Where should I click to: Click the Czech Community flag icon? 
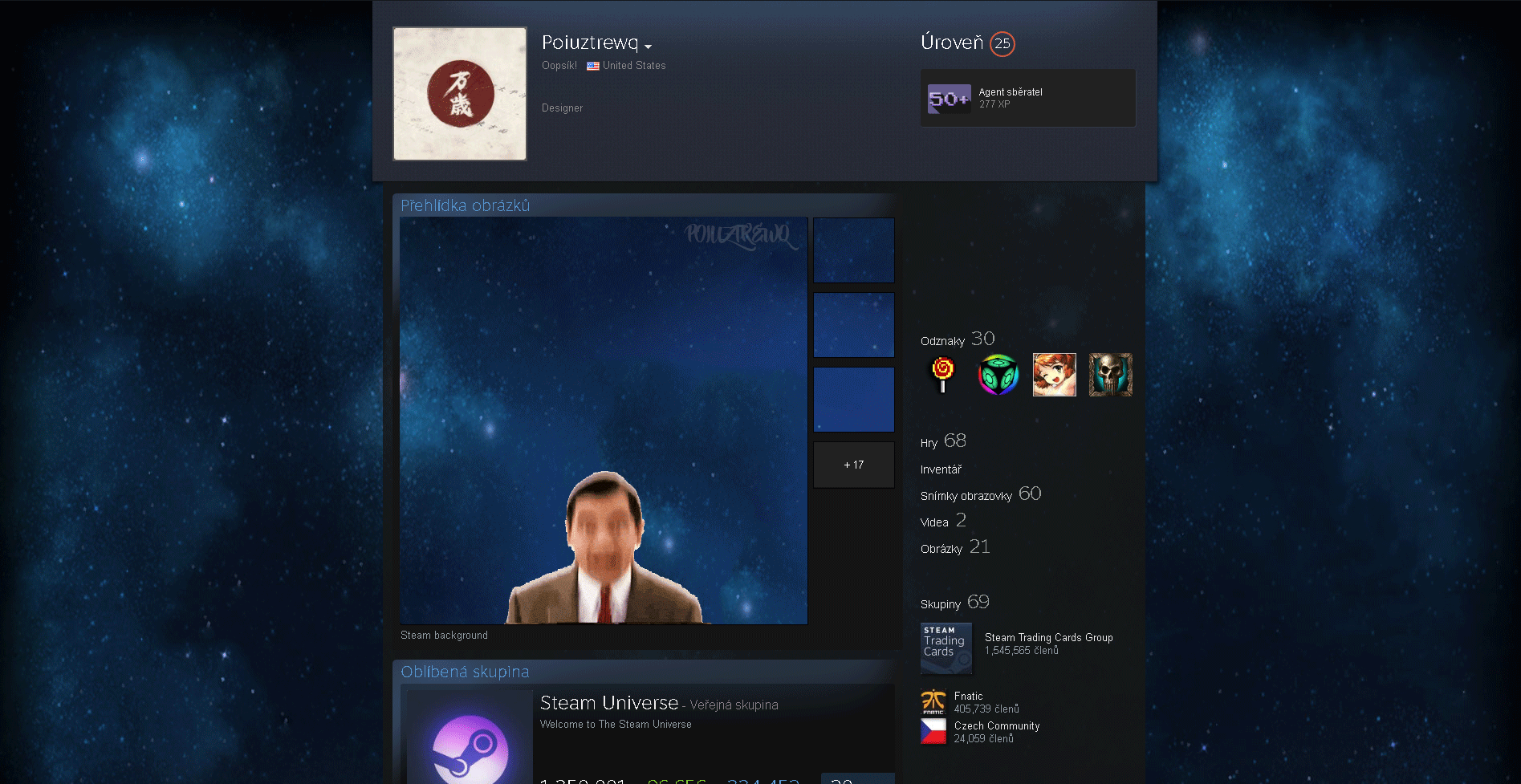click(x=933, y=731)
